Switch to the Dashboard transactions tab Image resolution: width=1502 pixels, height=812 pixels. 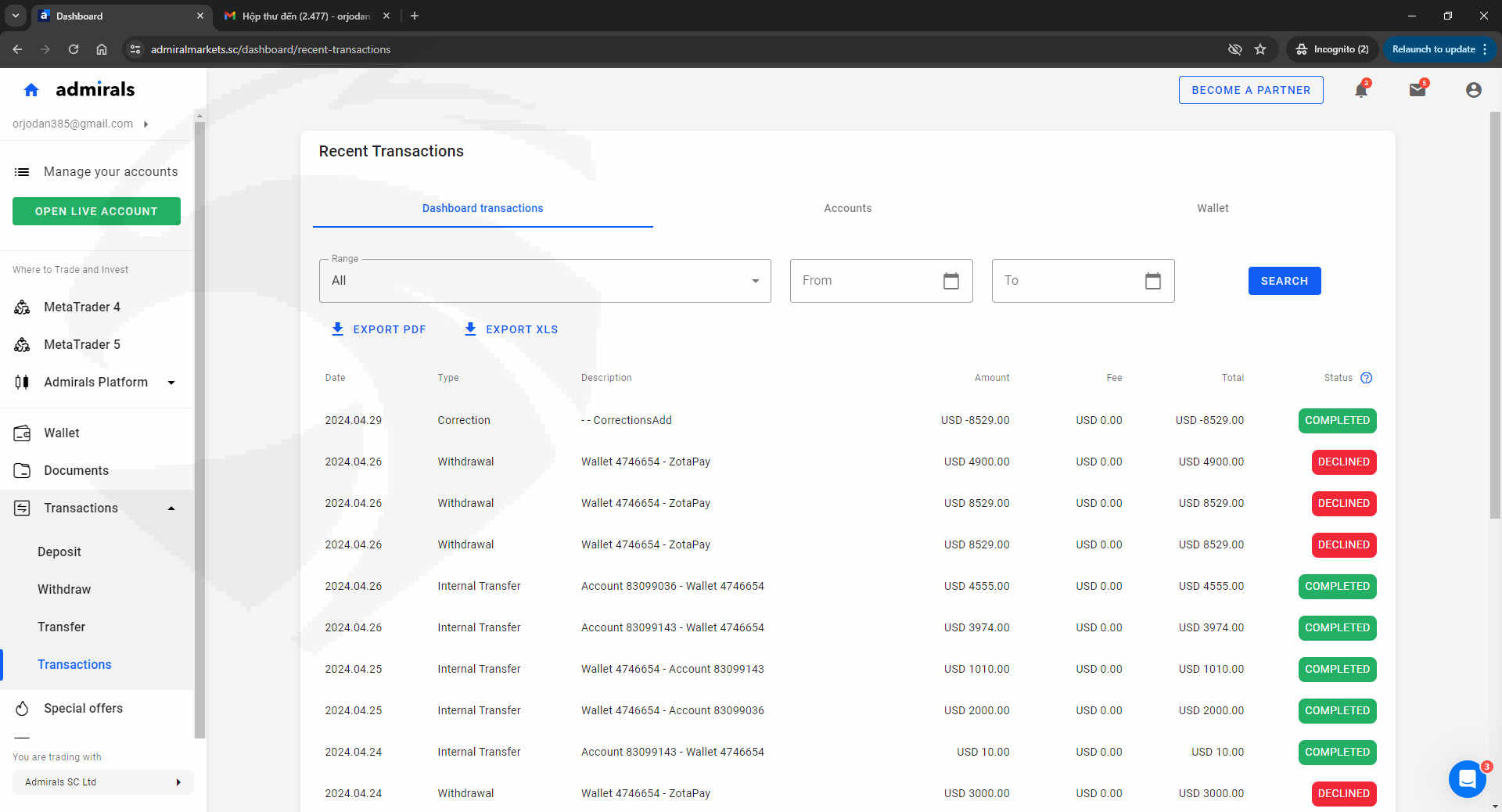[483, 208]
